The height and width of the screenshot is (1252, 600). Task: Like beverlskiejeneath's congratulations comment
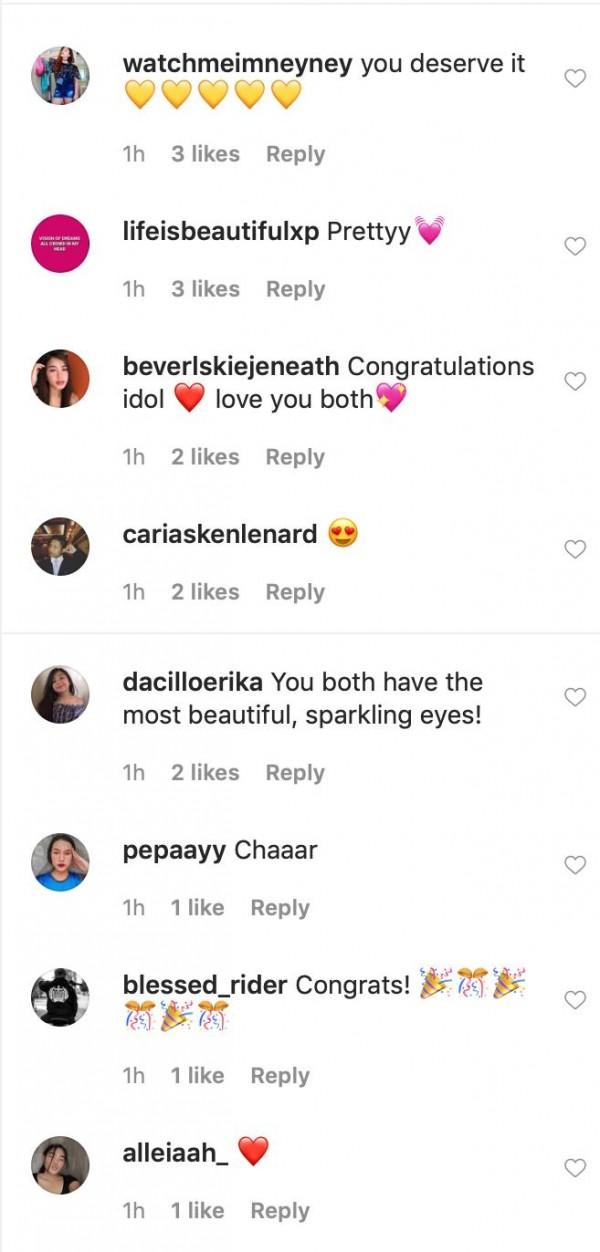tap(575, 381)
